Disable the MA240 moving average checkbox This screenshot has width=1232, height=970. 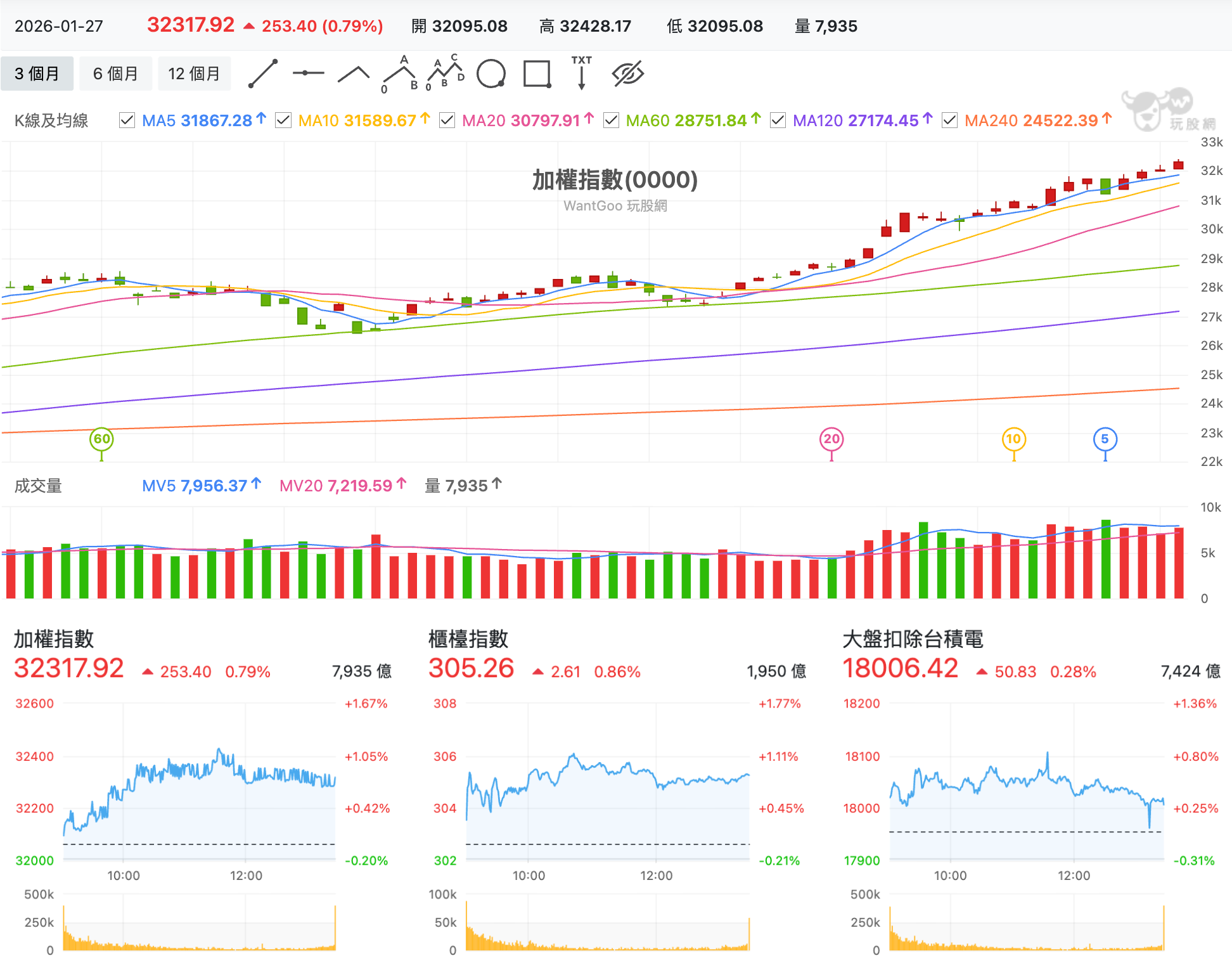tap(949, 120)
